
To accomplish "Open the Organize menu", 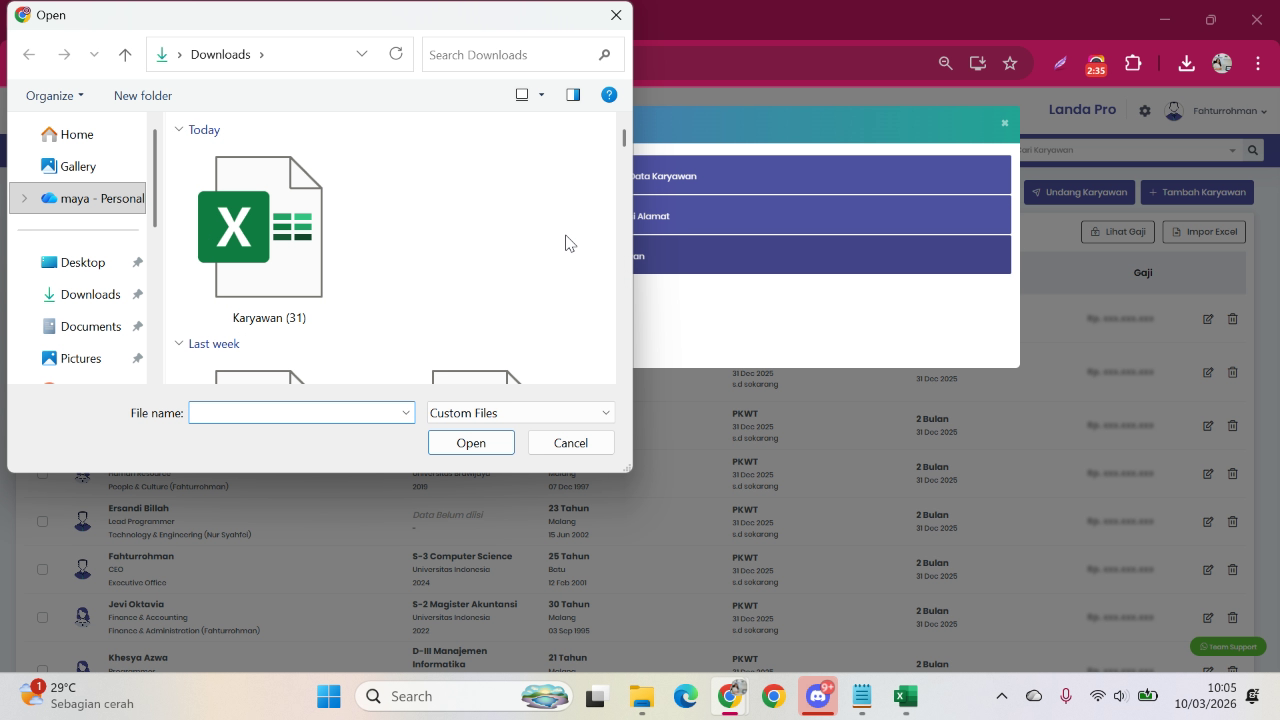I will [x=55, y=95].
